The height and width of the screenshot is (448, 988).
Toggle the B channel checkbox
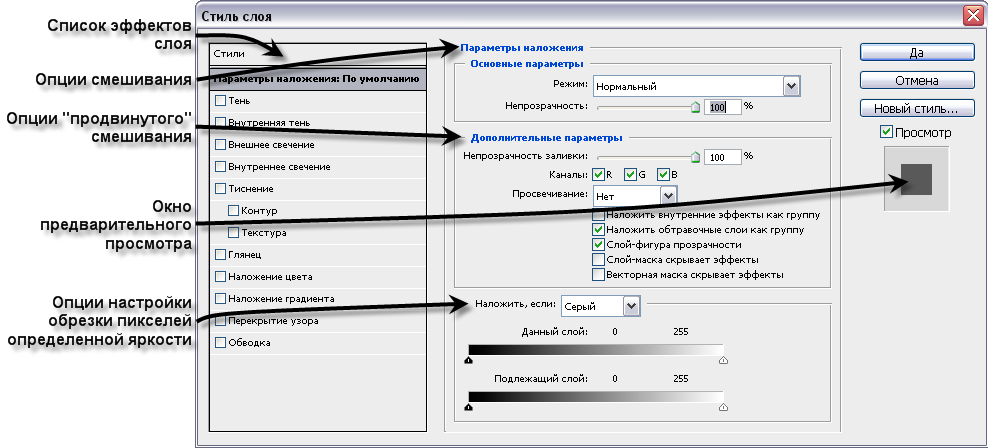(663, 175)
